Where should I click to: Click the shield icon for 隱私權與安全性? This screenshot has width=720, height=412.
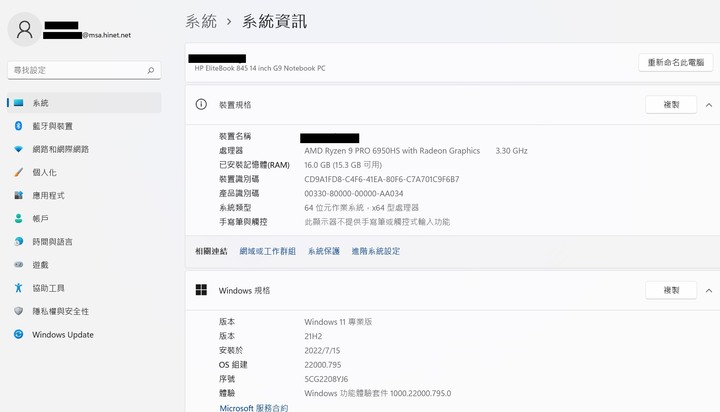[x=18, y=311]
